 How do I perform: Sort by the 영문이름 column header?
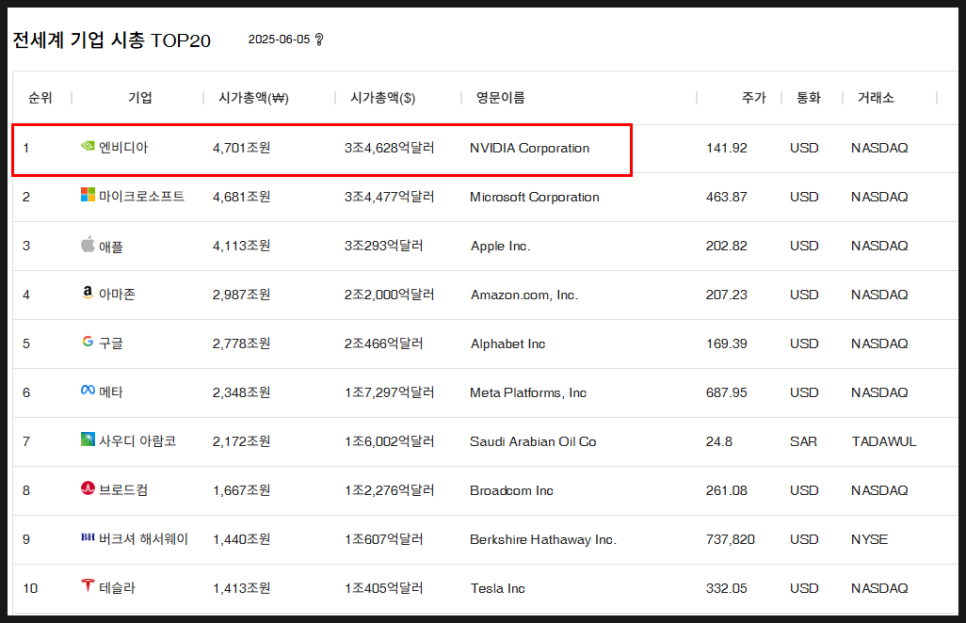[500, 98]
